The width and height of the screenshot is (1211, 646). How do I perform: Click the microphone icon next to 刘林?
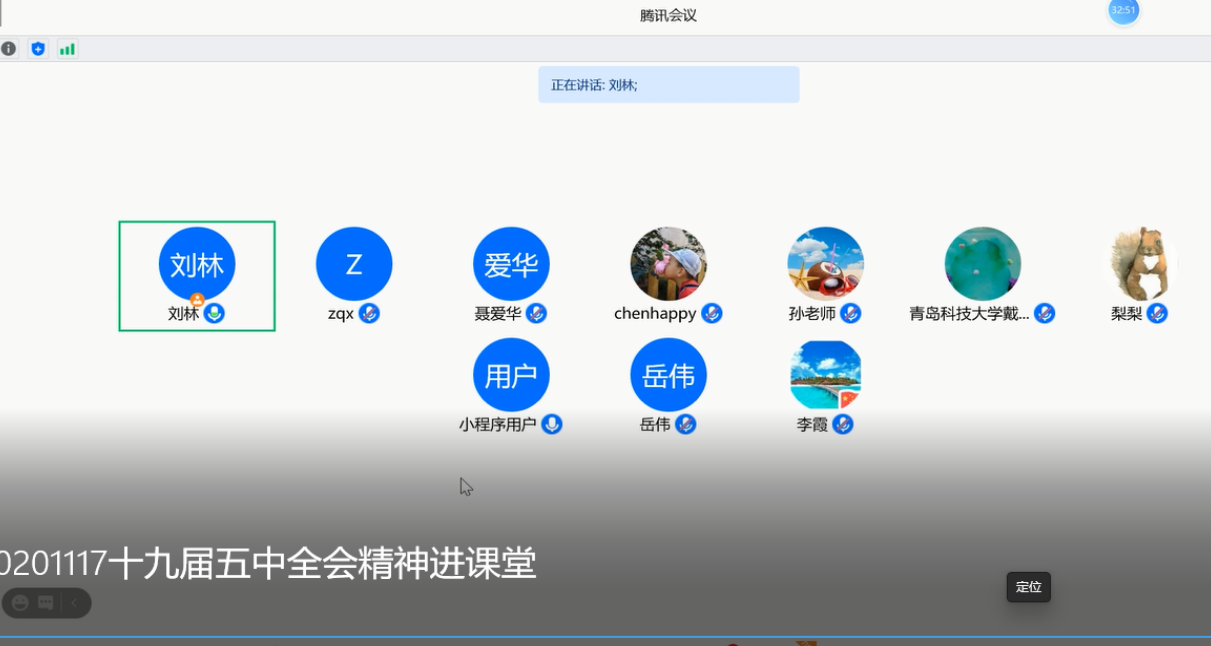[x=214, y=313]
